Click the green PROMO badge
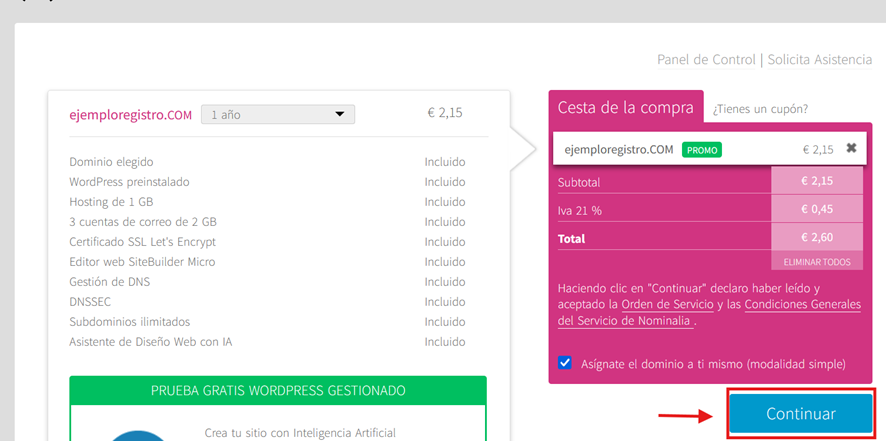Screen dimensions: 886x441 coord(702,150)
